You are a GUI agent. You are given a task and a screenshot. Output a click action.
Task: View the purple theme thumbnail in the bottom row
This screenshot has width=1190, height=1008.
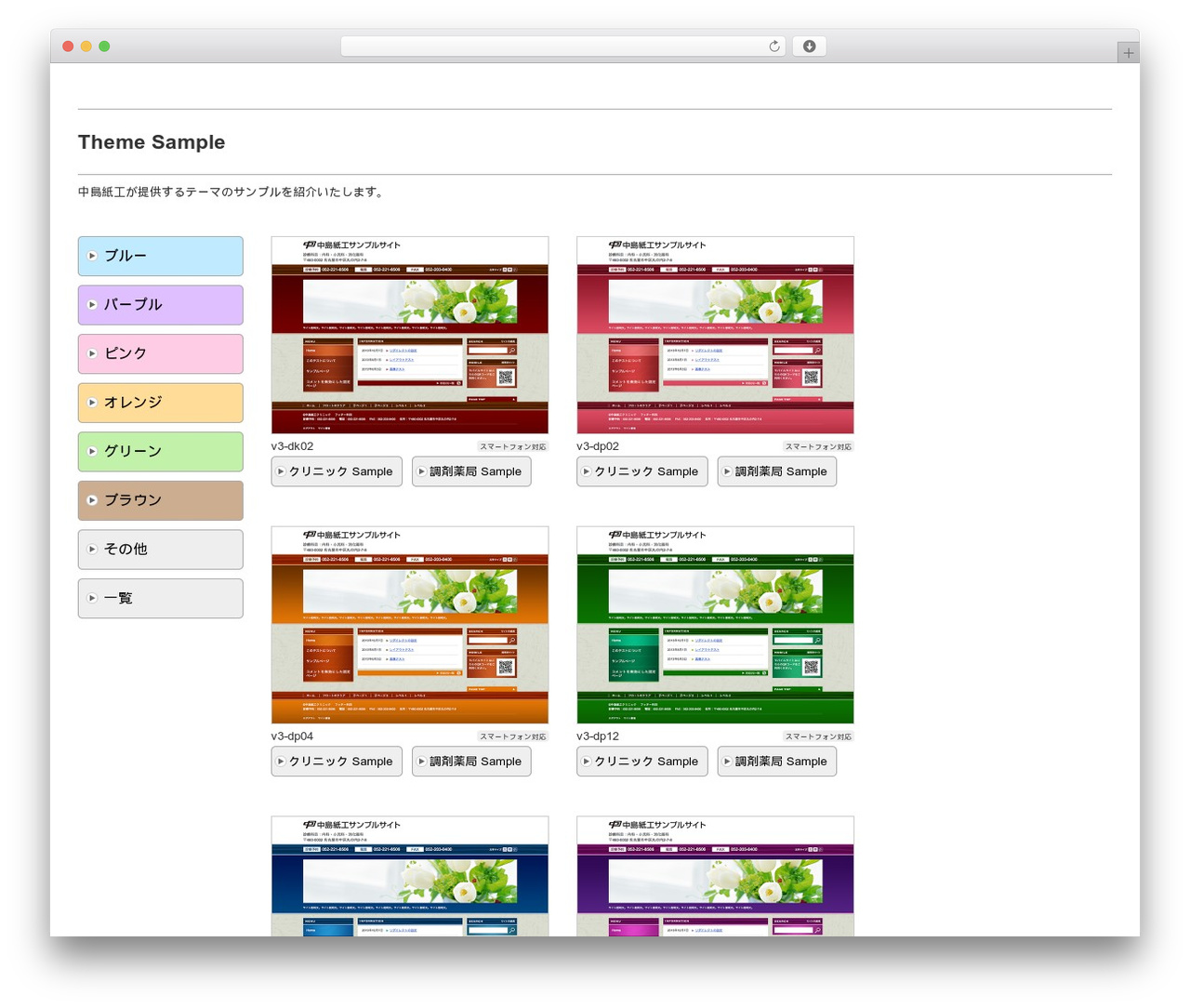pos(715,876)
